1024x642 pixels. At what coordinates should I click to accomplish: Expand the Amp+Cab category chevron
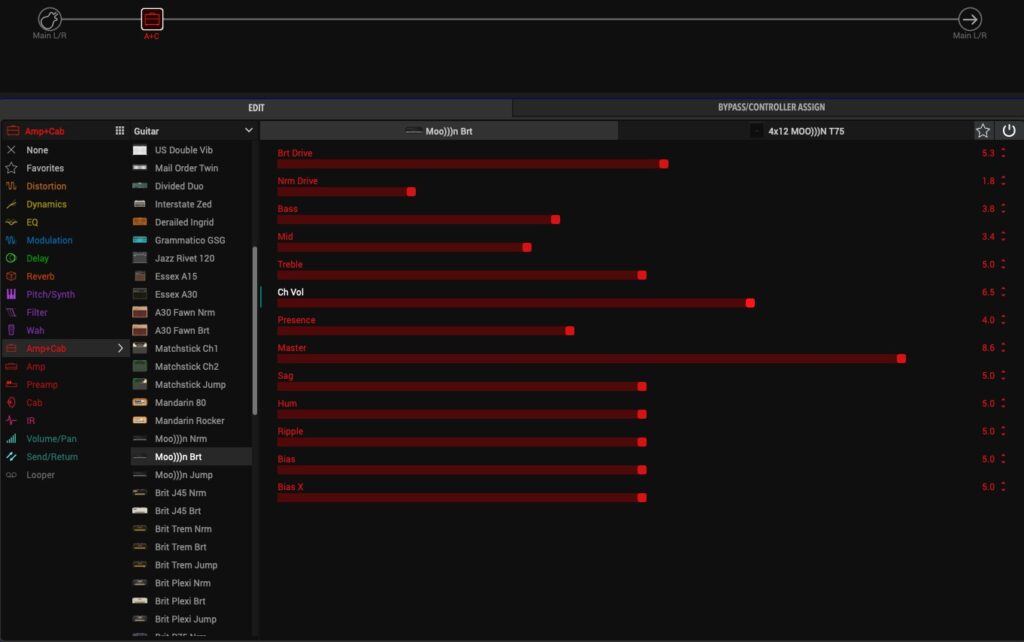[121, 348]
